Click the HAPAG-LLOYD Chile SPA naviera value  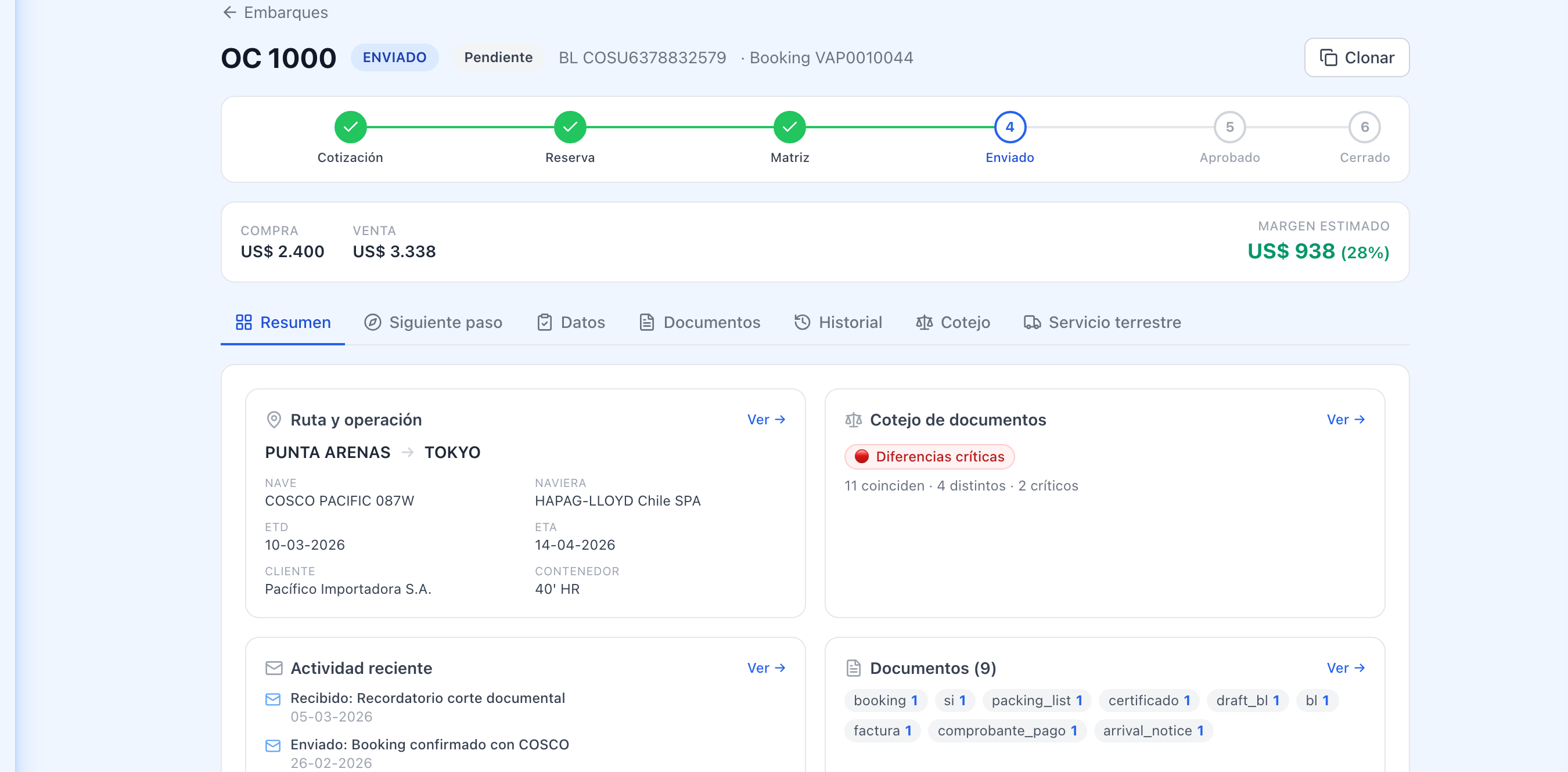coord(617,502)
